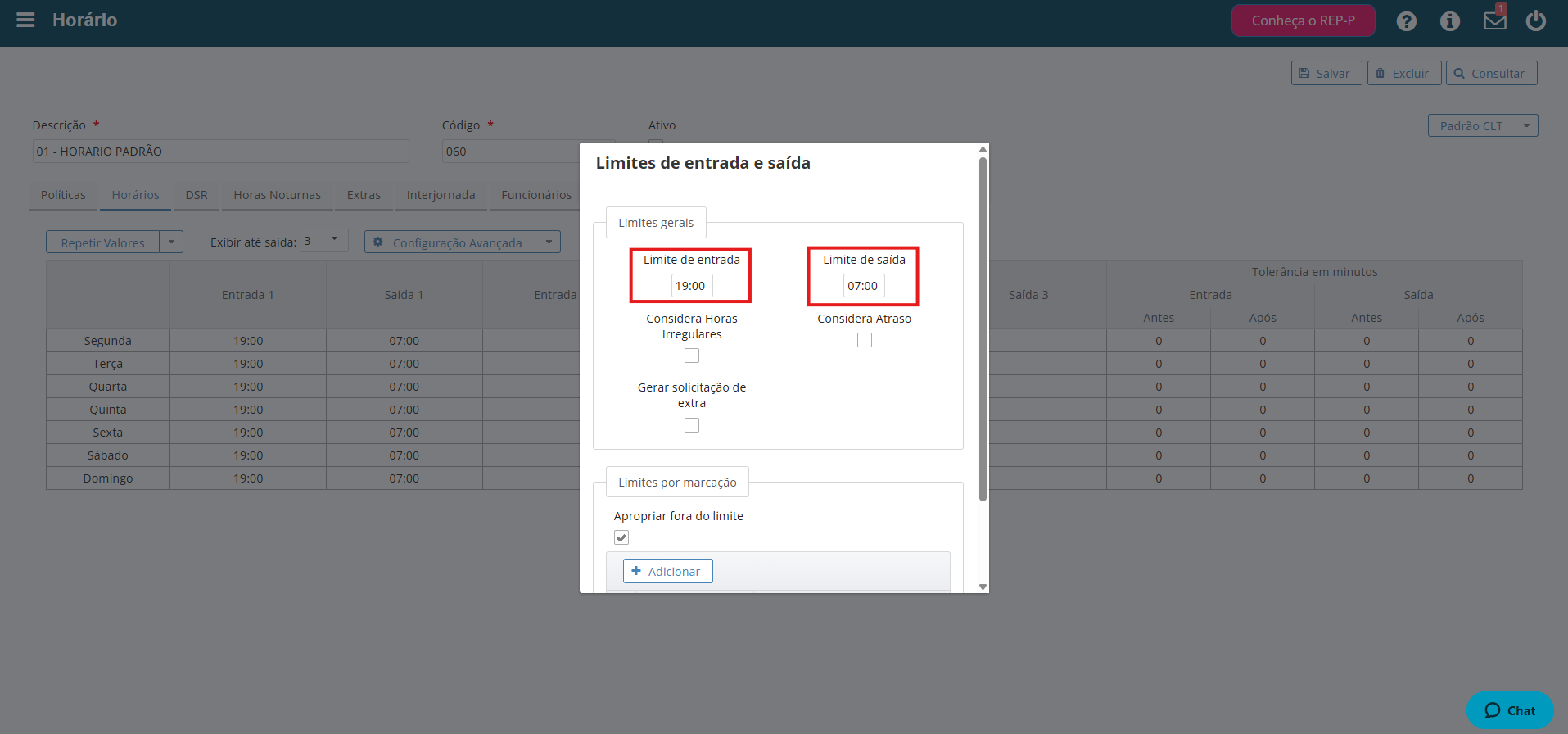1568x734 pixels.
Task: Open the help question mark icon
Action: coord(1407,21)
